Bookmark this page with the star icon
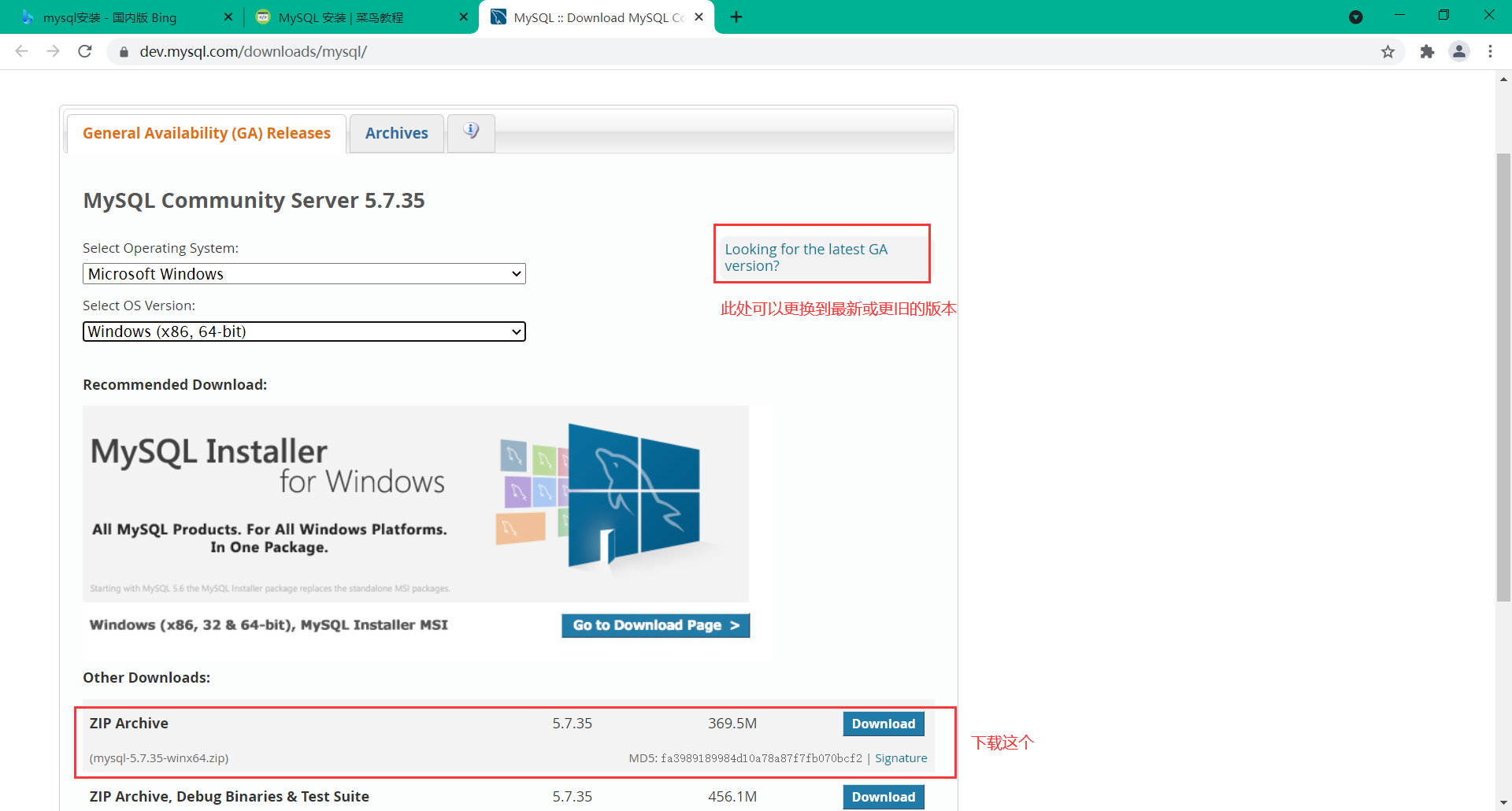 [1388, 52]
